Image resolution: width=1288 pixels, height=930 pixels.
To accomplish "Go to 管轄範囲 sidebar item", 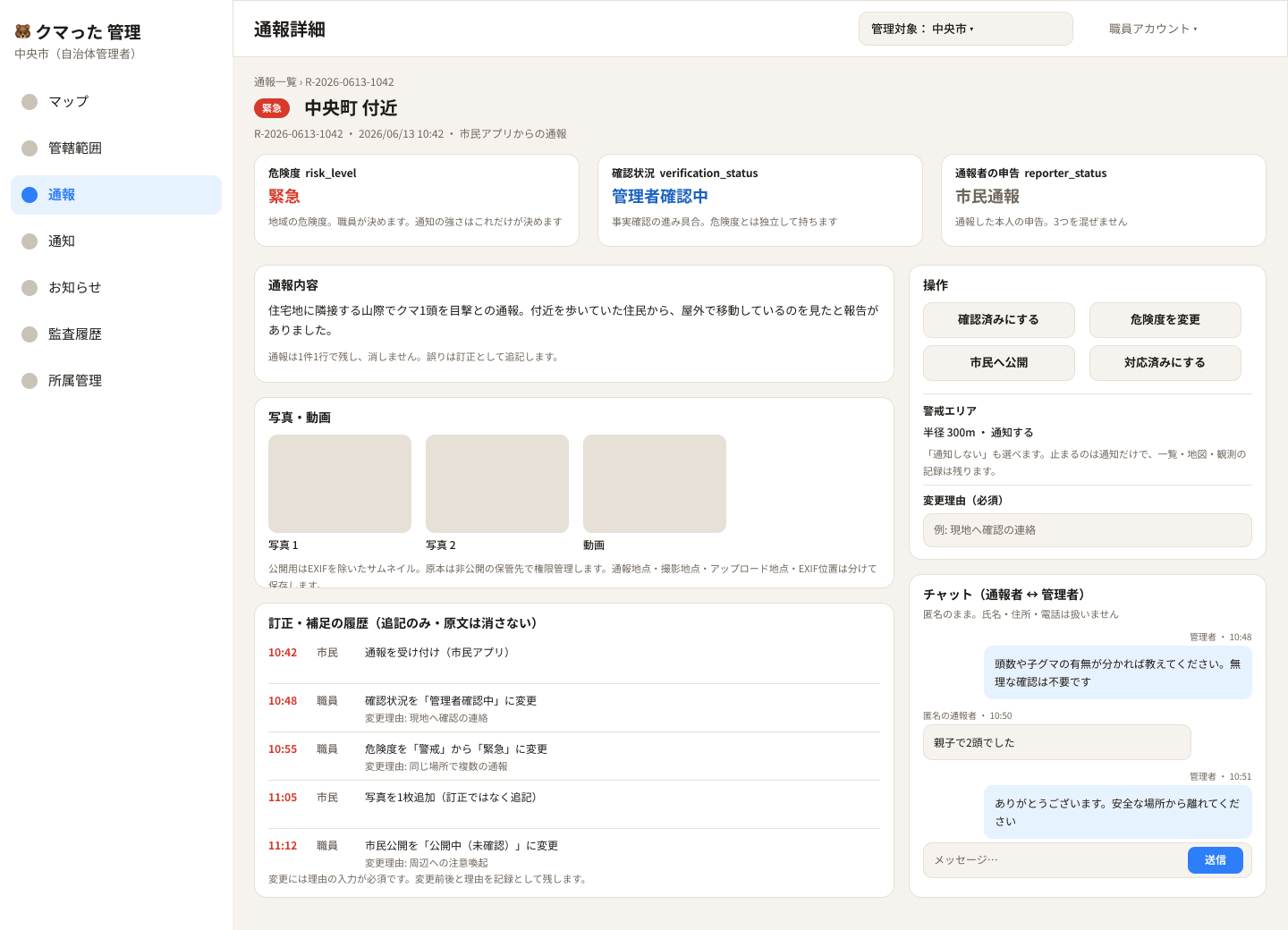I will pyautogui.click(x=116, y=148).
